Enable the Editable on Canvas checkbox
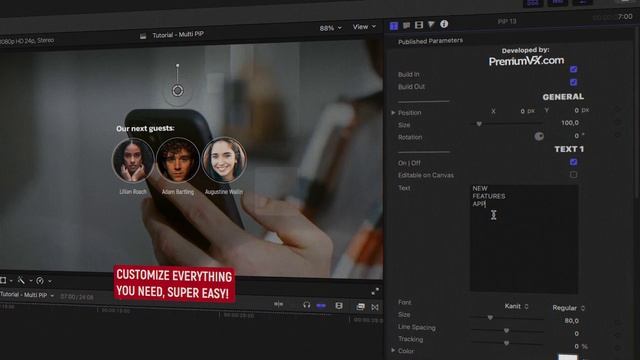 click(573, 175)
